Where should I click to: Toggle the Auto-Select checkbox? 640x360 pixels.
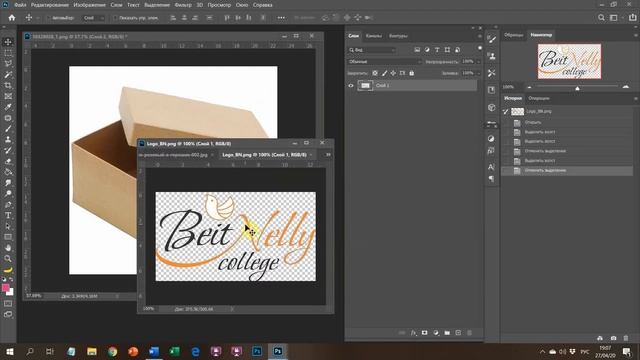tap(49, 18)
